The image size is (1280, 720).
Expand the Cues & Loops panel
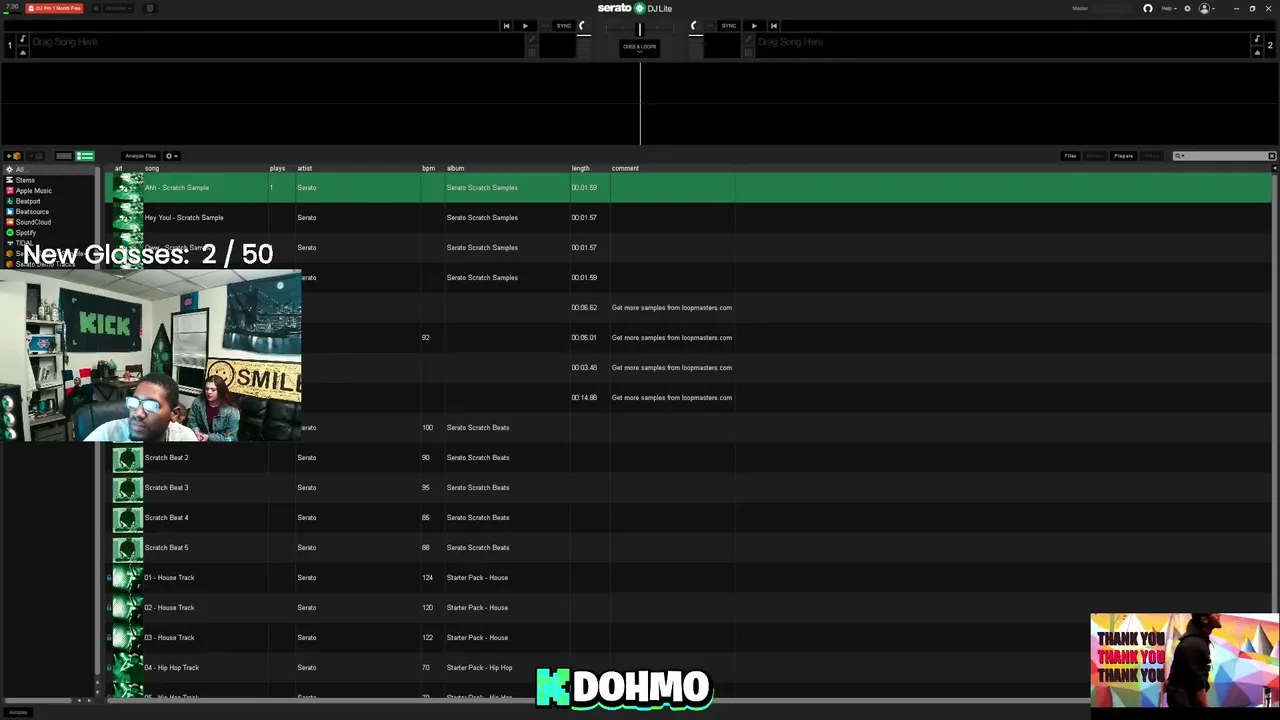[640, 47]
